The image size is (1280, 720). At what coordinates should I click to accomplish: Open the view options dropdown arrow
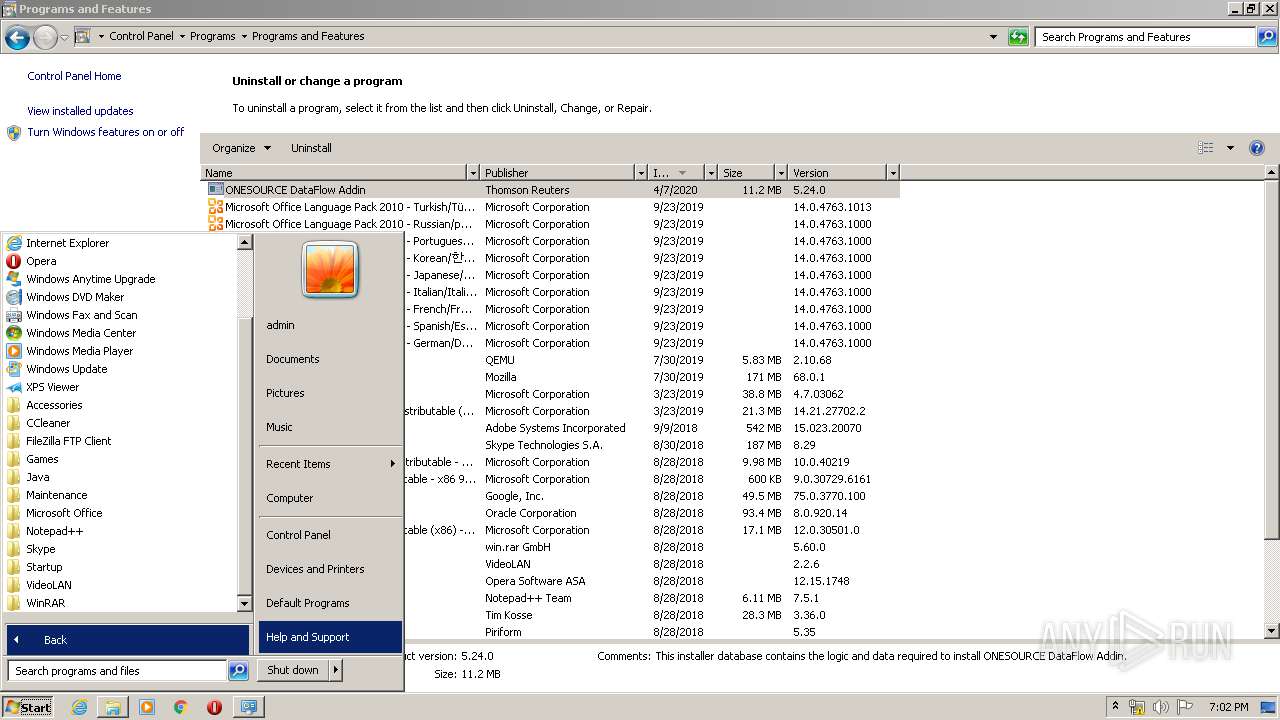click(1230, 148)
